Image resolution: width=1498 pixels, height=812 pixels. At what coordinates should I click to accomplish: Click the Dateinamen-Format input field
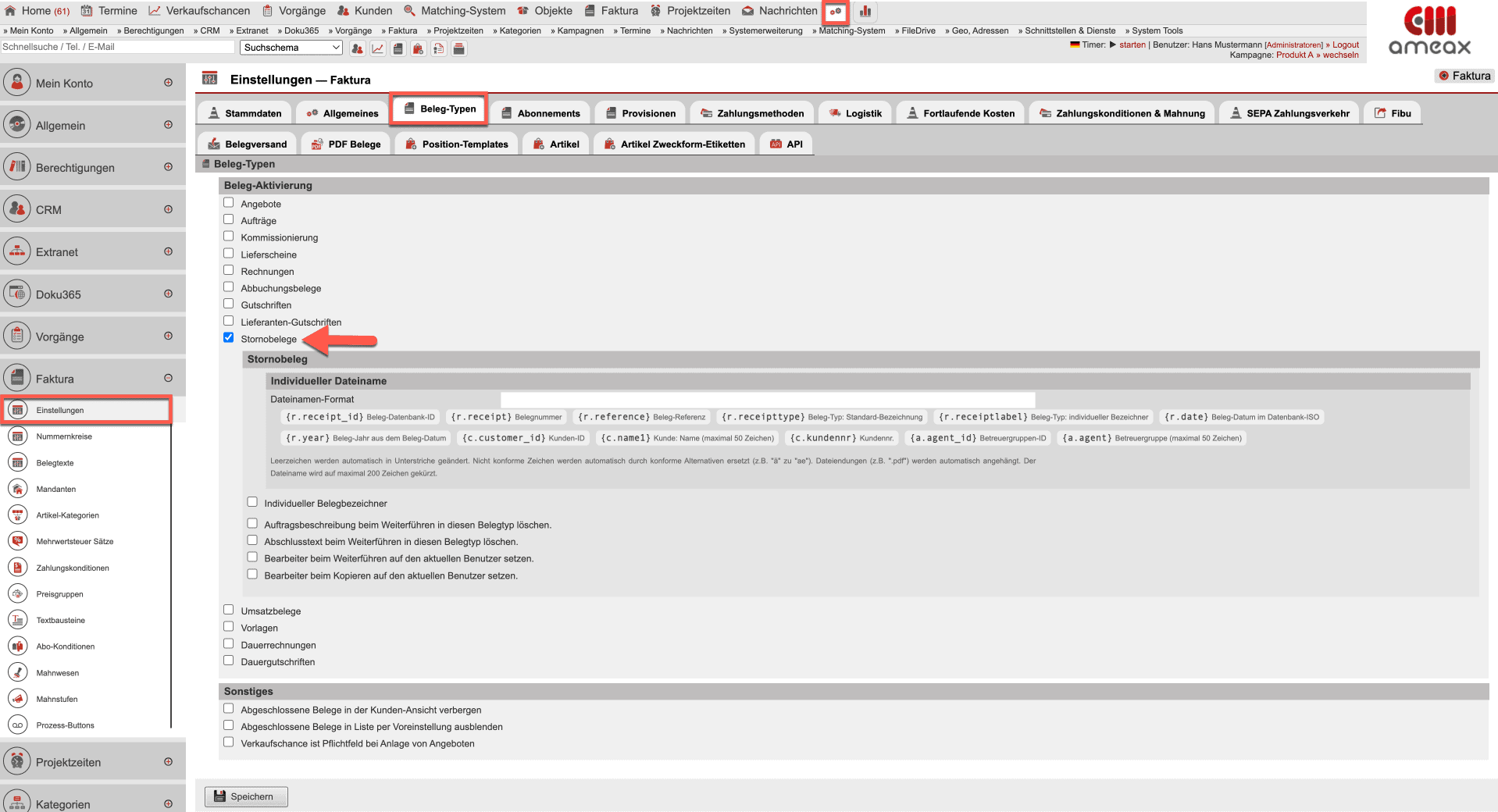click(767, 400)
